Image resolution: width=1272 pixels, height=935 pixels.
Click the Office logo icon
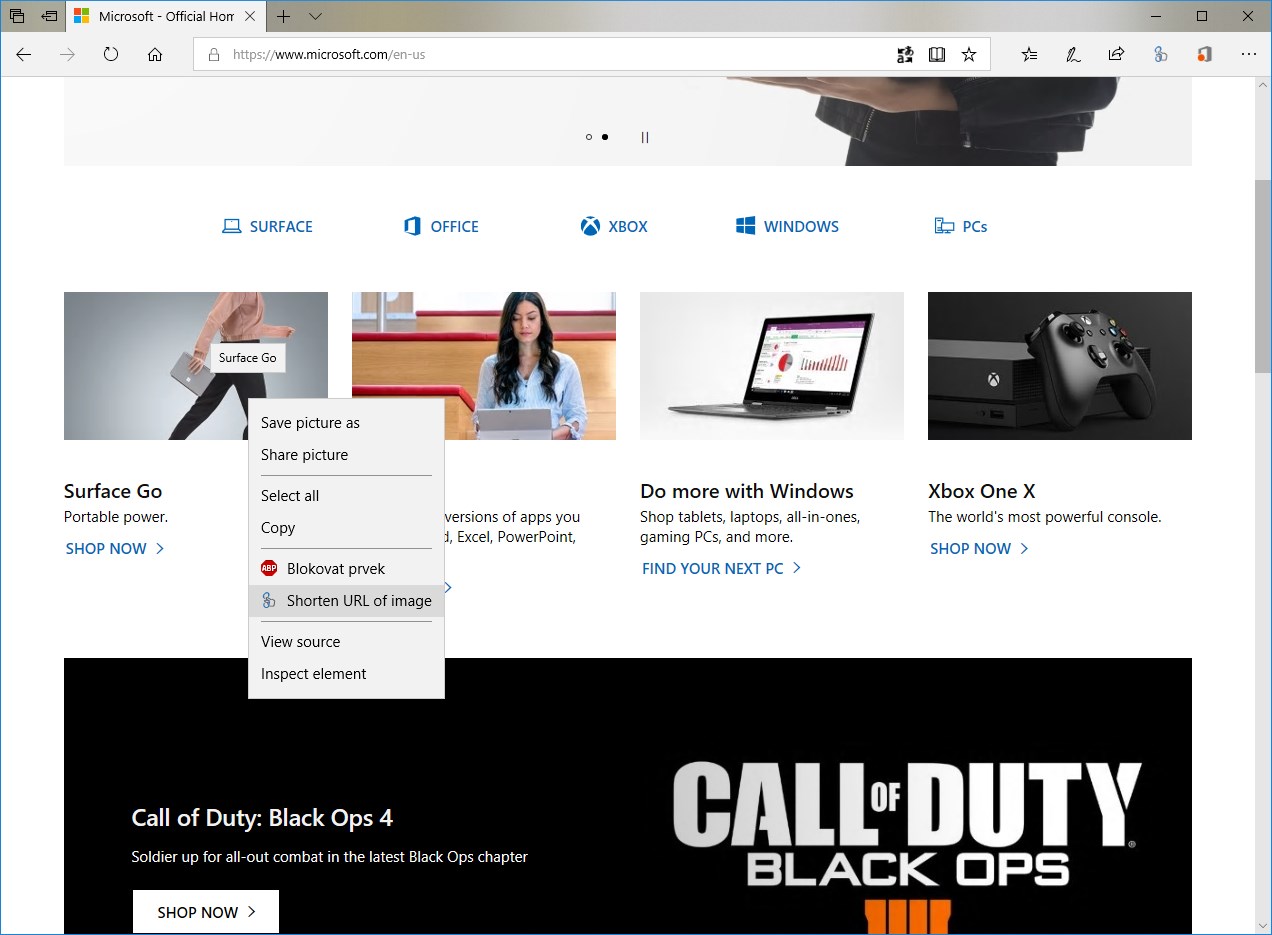[412, 226]
